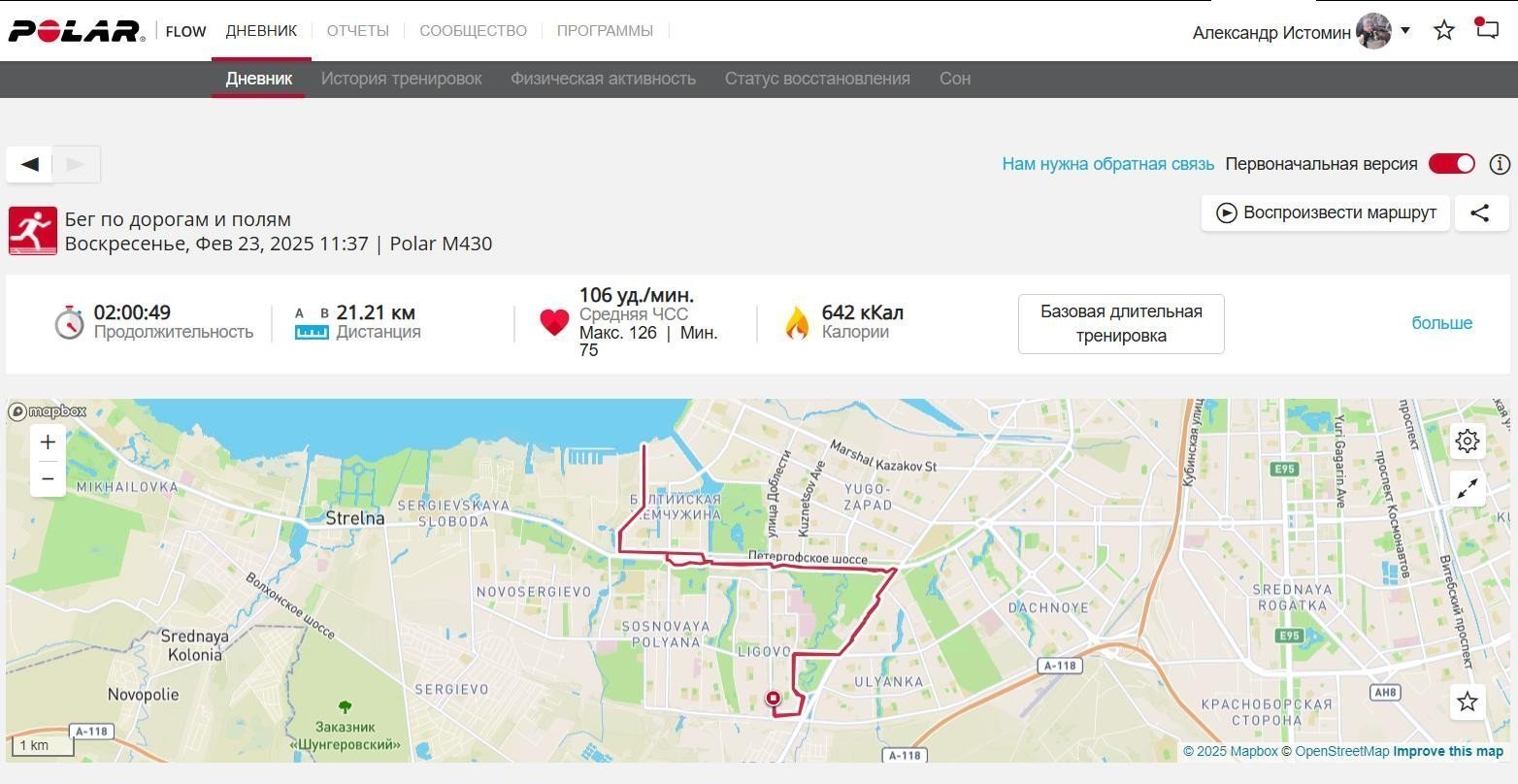
Task: Click the favorites star icon in header
Action: click(1444, 30)
